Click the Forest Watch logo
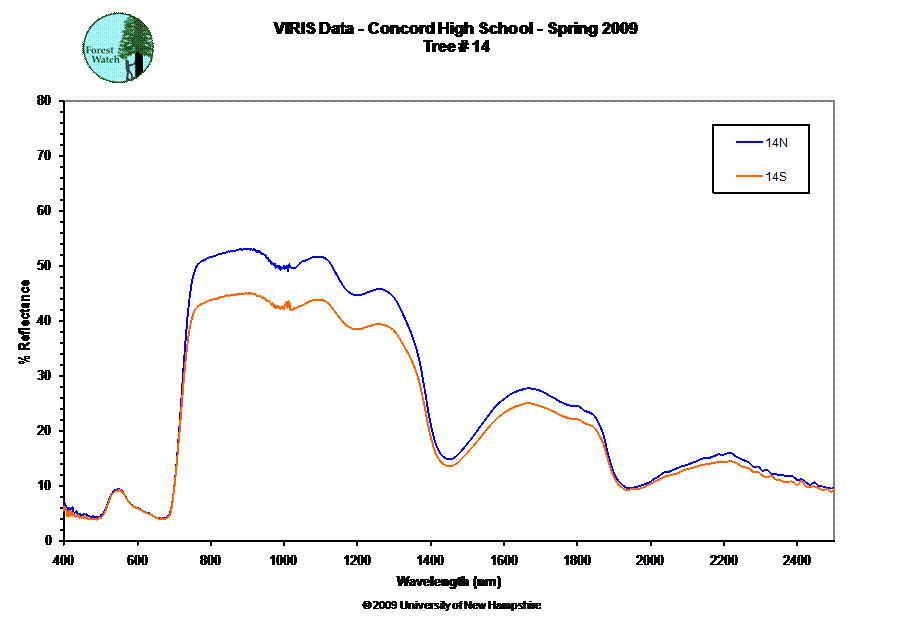This screenshot has width=907, height=621. pos(119,49)
